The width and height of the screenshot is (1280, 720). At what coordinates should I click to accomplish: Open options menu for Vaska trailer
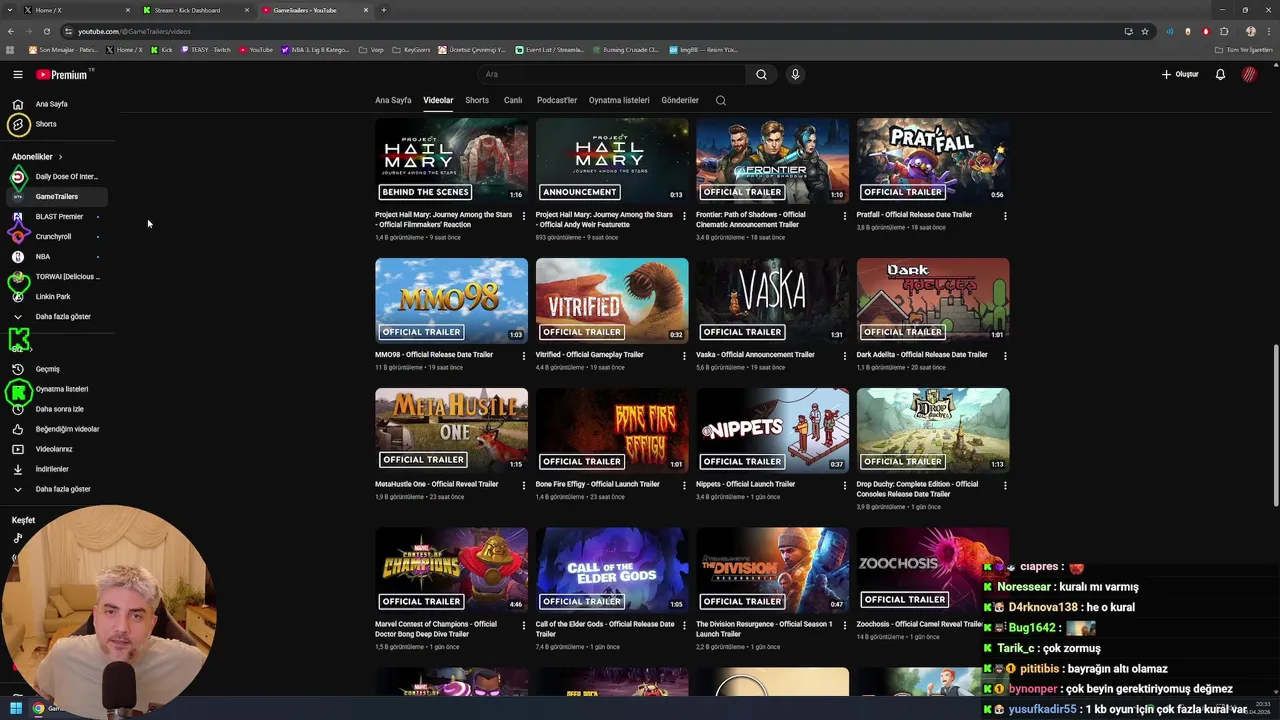[845, 356]
